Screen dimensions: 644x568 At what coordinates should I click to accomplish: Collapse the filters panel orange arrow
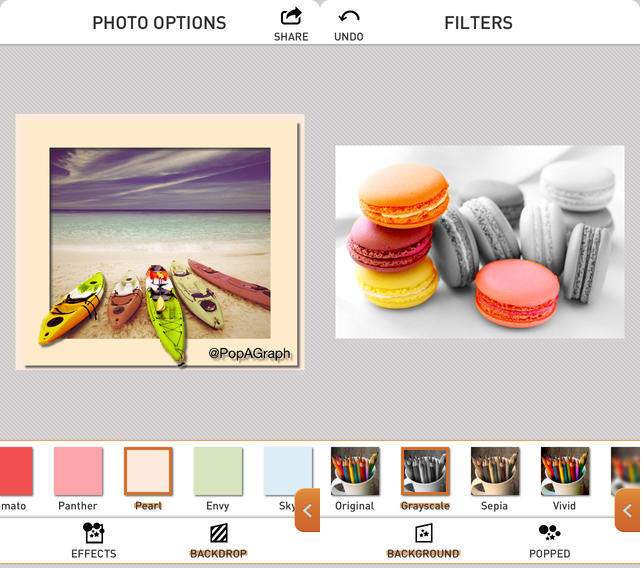[627, 510]
